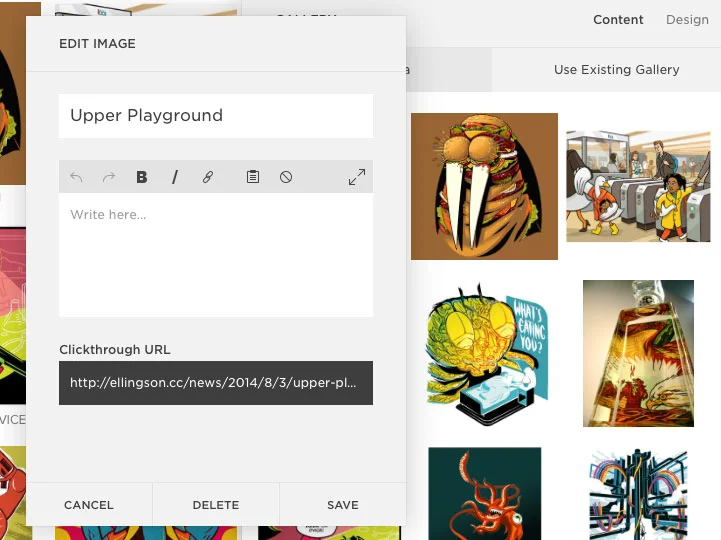Image resolution: width=721 pixels, height=540 pixels.
Task: Select the Clickthrough URL input field
Action: coord(216,383)
